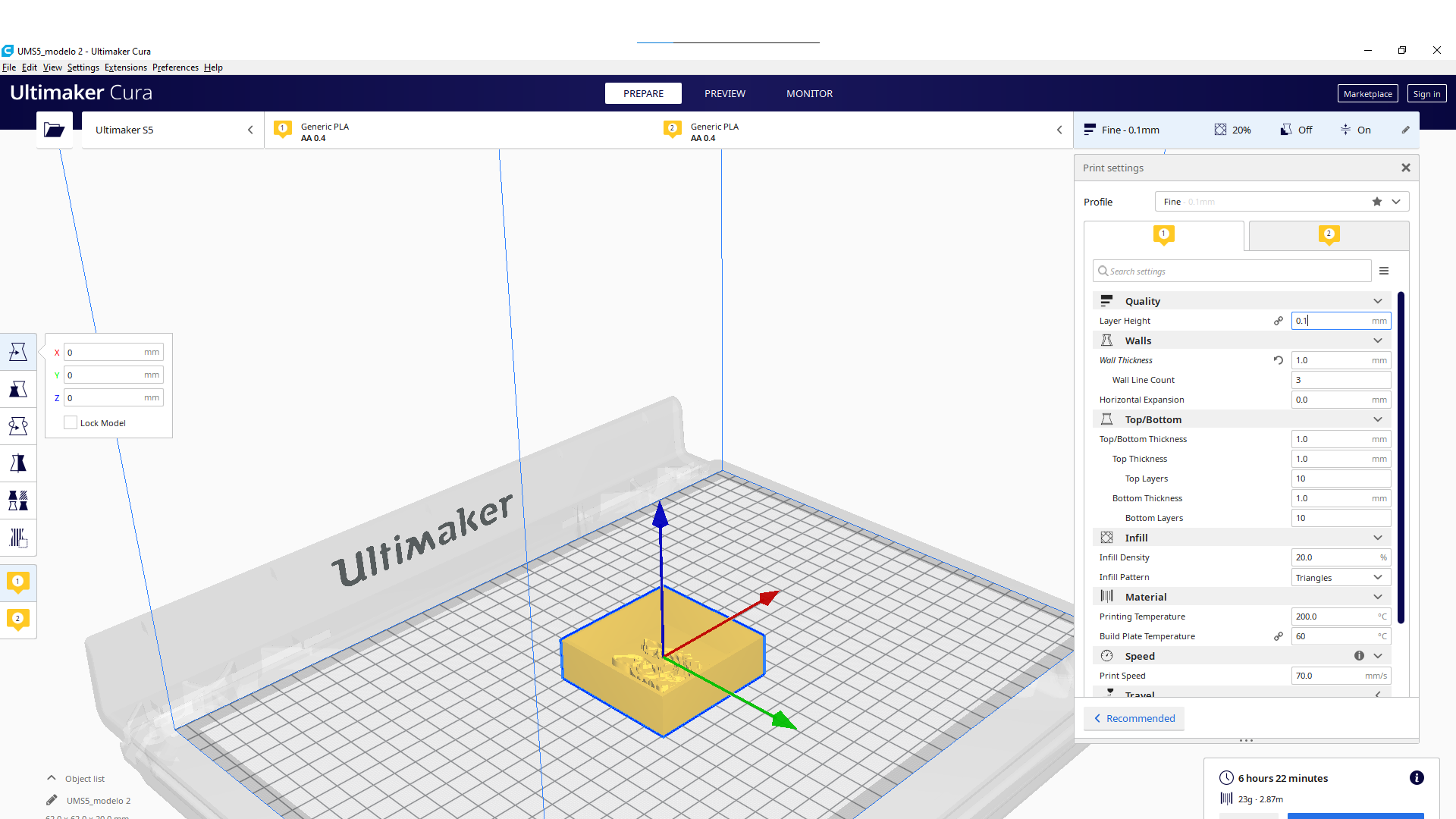
Task: Click the Recommended button
Action: 1134,718
